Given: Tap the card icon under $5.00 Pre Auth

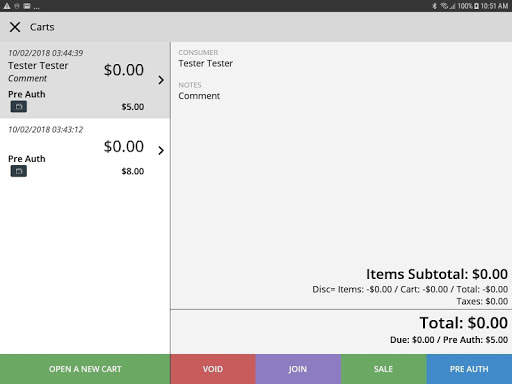Looking at the screenshot, I should tap(19, 107).
